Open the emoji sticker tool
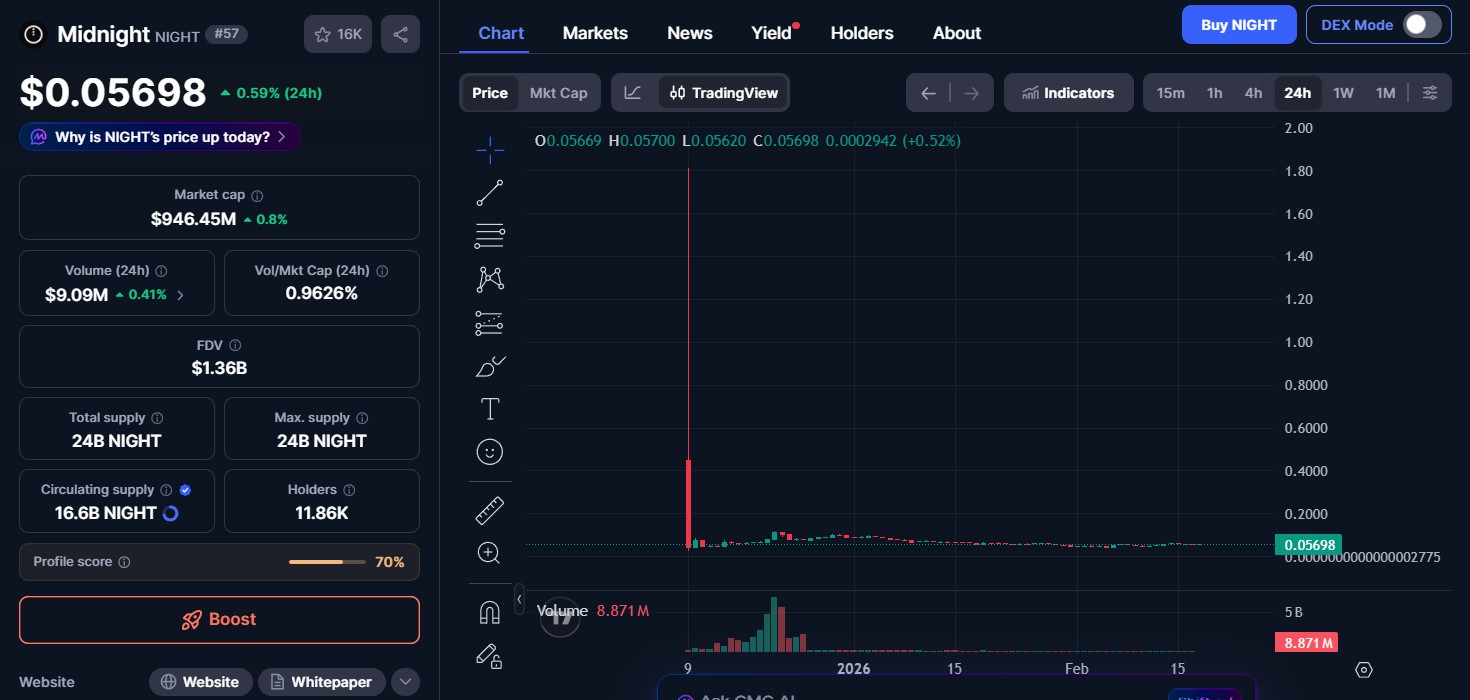1470x700 pixels. pyautogui.click(x=490, y=452)
